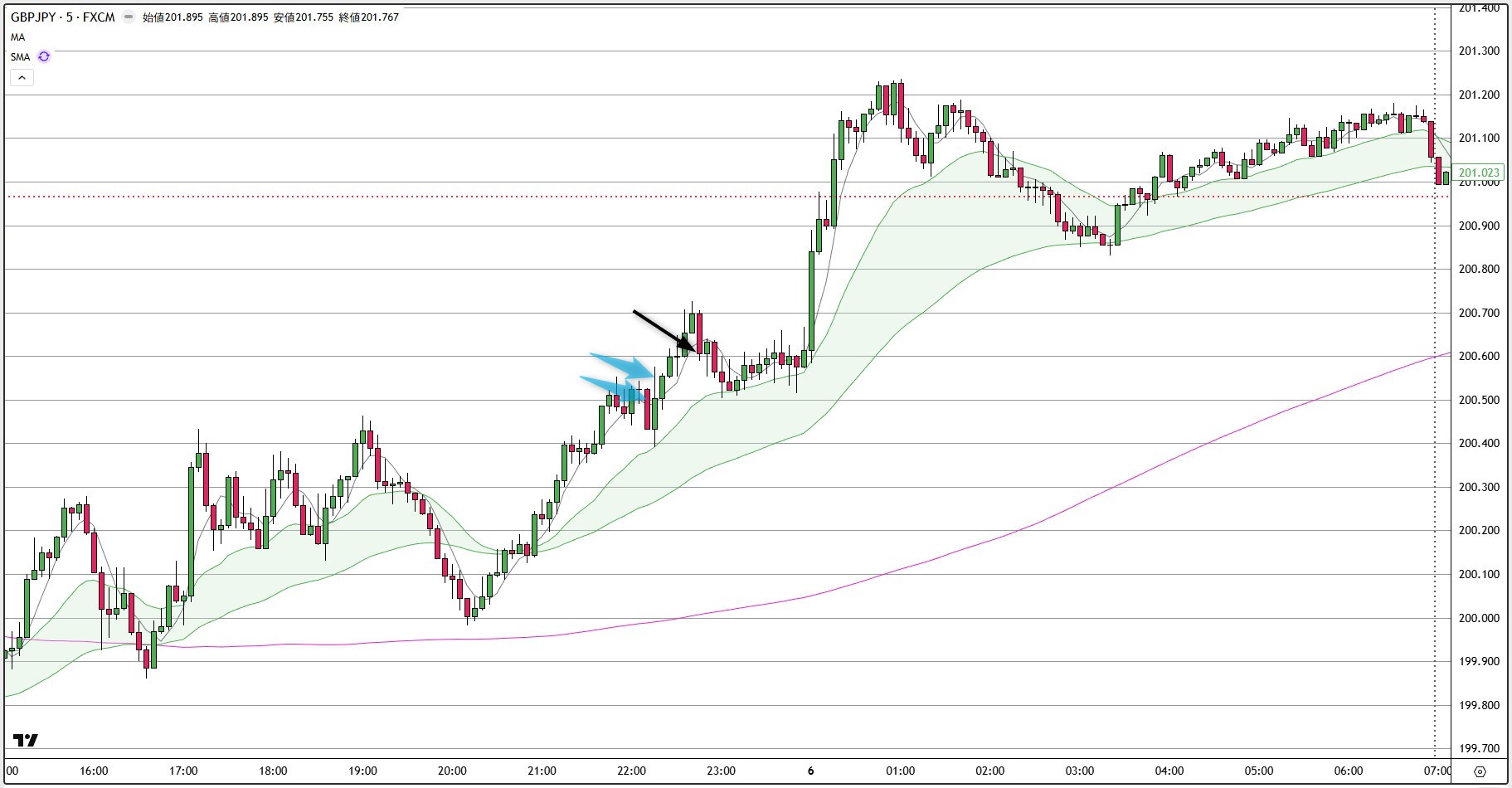Click the TradingView logo in the chart corner
The image size is (1512, 788).
tap(26, 740)
